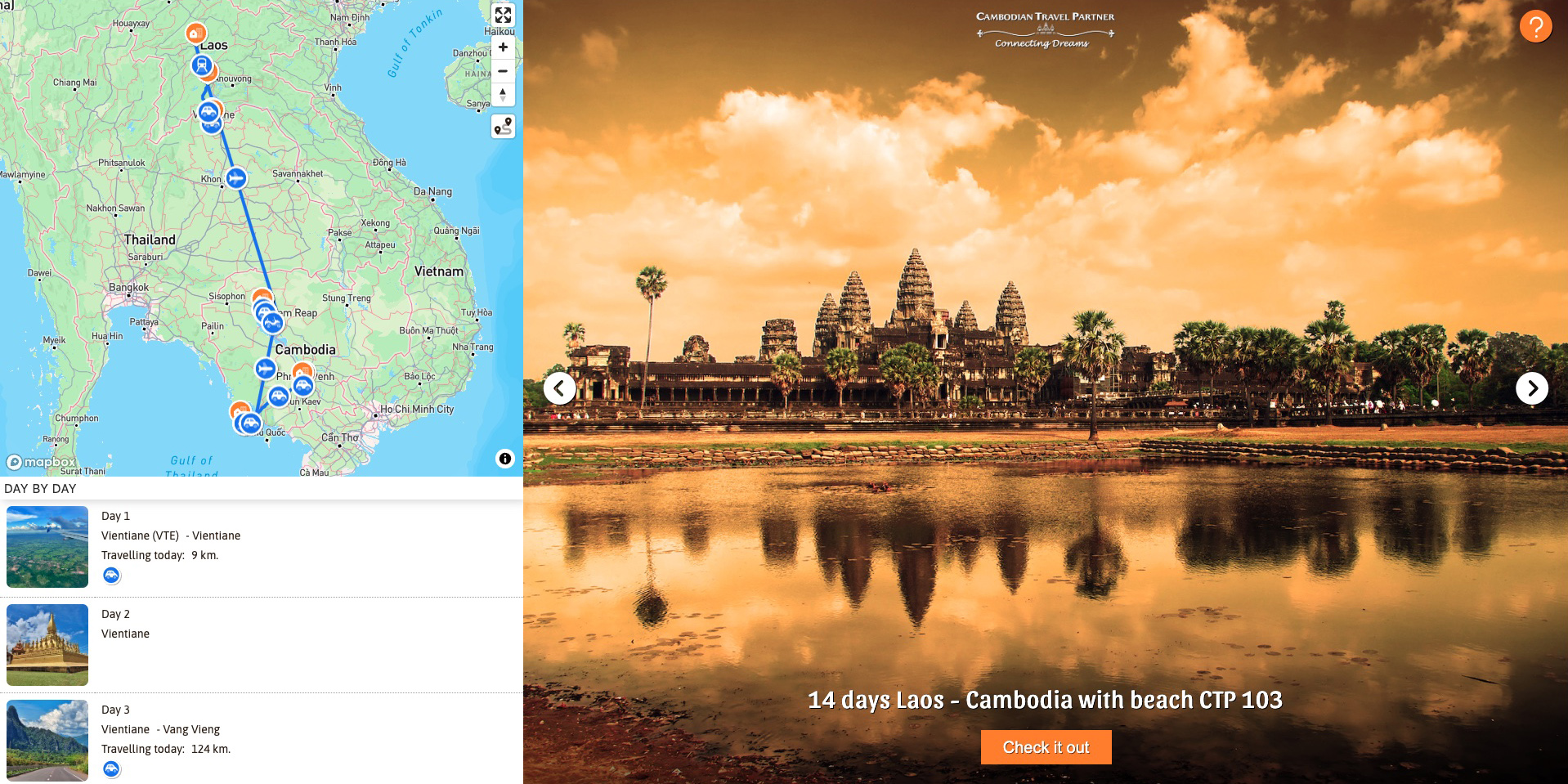
Task: Open the Mapbox logo link
Action: click(x=41, y=462)
